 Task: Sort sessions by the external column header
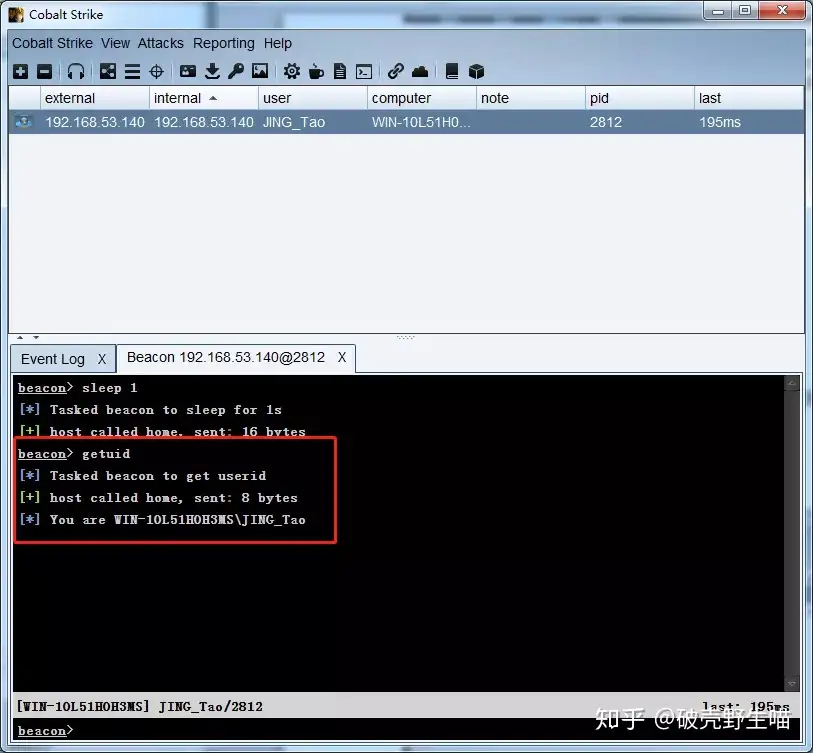click(94, 98)
